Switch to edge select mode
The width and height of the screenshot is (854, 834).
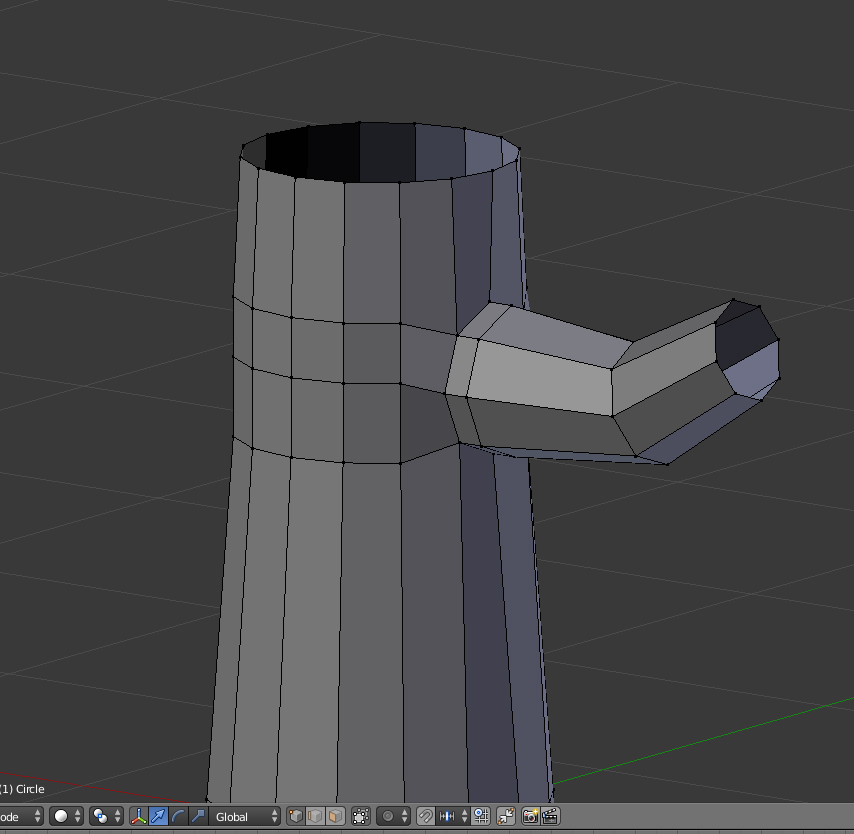point(315,816)
